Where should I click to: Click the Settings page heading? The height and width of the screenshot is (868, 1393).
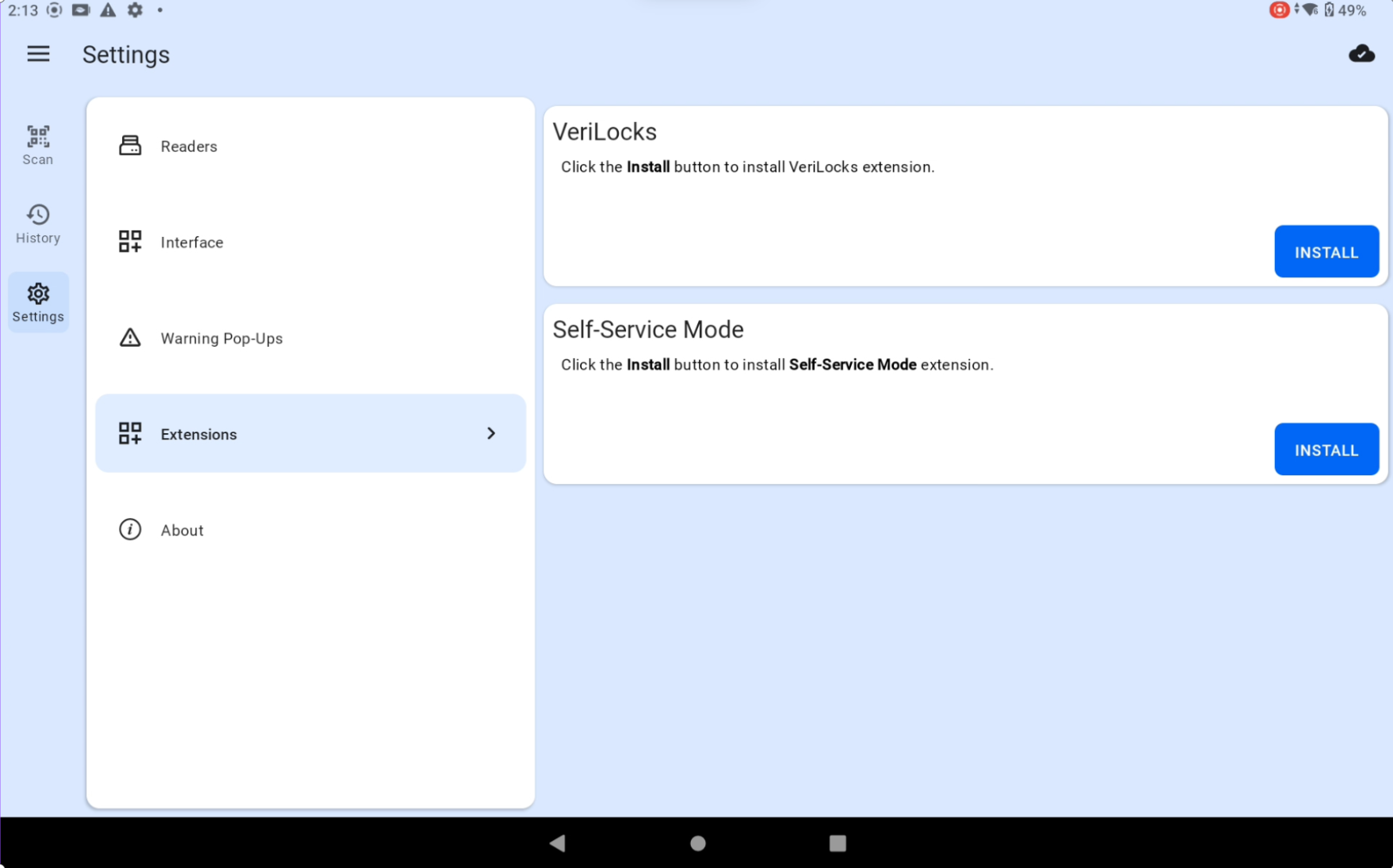tap(126, 55)
